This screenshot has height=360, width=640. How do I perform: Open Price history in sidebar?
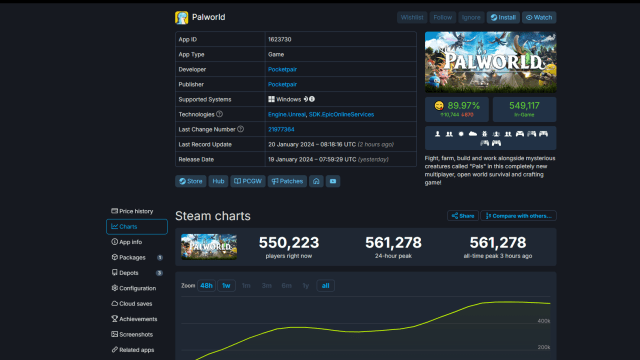pyautogui.click(x=136, y=211)
